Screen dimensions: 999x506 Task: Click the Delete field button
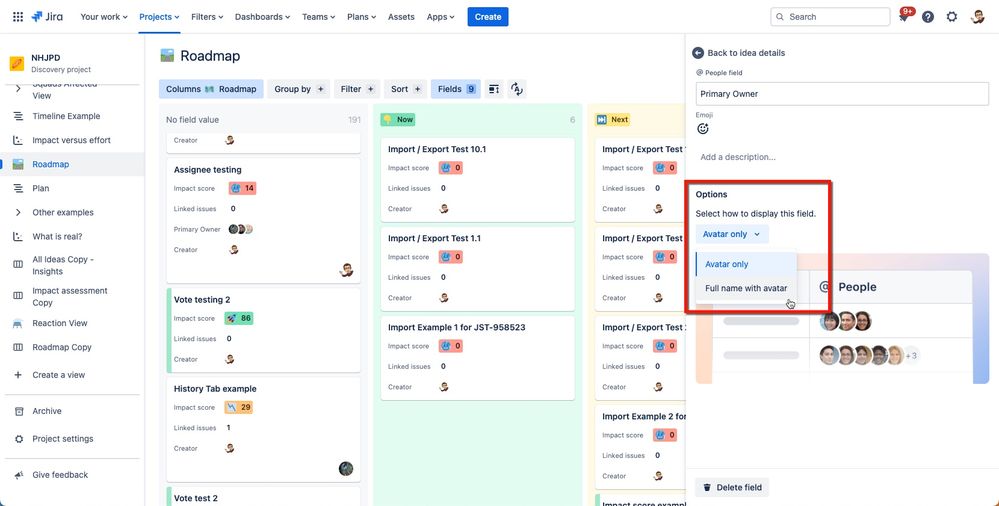click(x=733, y=488)
